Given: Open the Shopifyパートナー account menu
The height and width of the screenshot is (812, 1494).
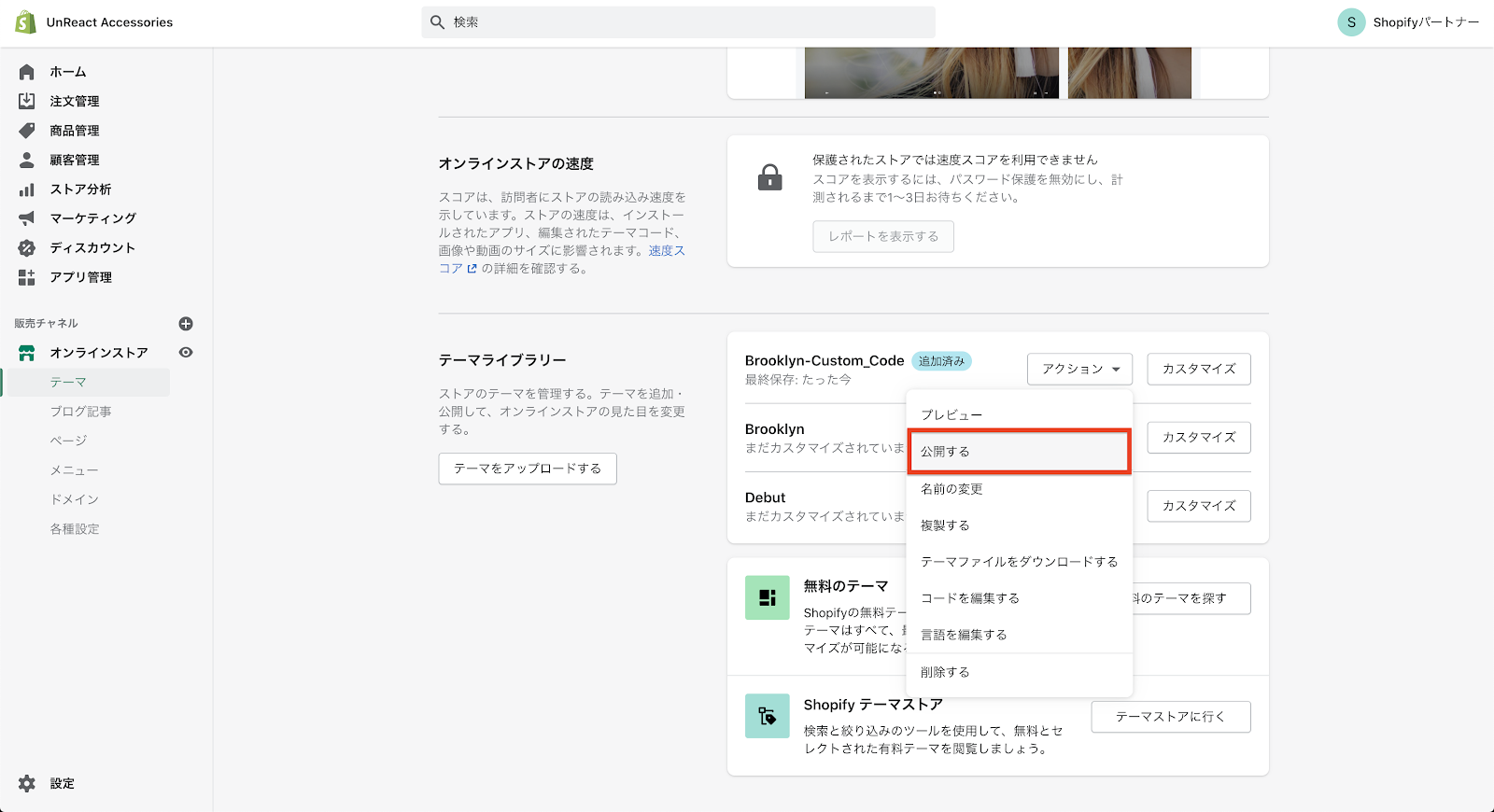Looking at the screenshot, I should tap(1408, 22).
